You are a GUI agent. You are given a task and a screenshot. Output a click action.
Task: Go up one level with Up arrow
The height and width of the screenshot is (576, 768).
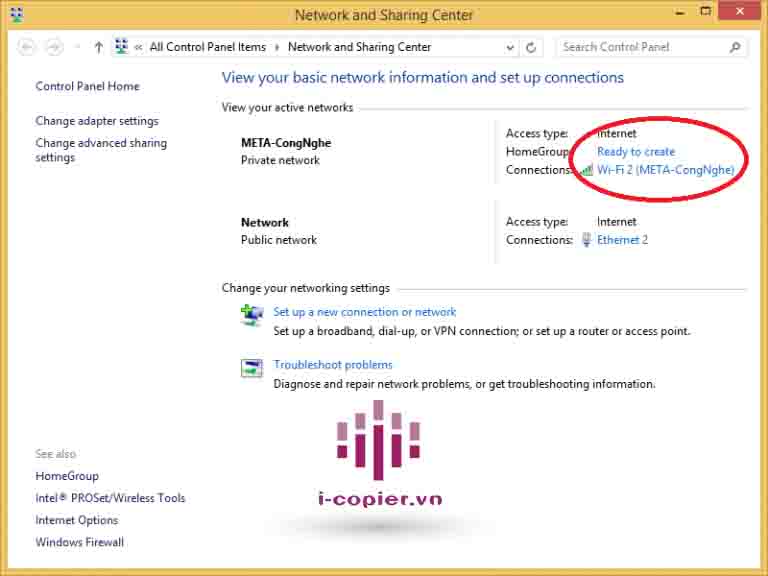98,47
